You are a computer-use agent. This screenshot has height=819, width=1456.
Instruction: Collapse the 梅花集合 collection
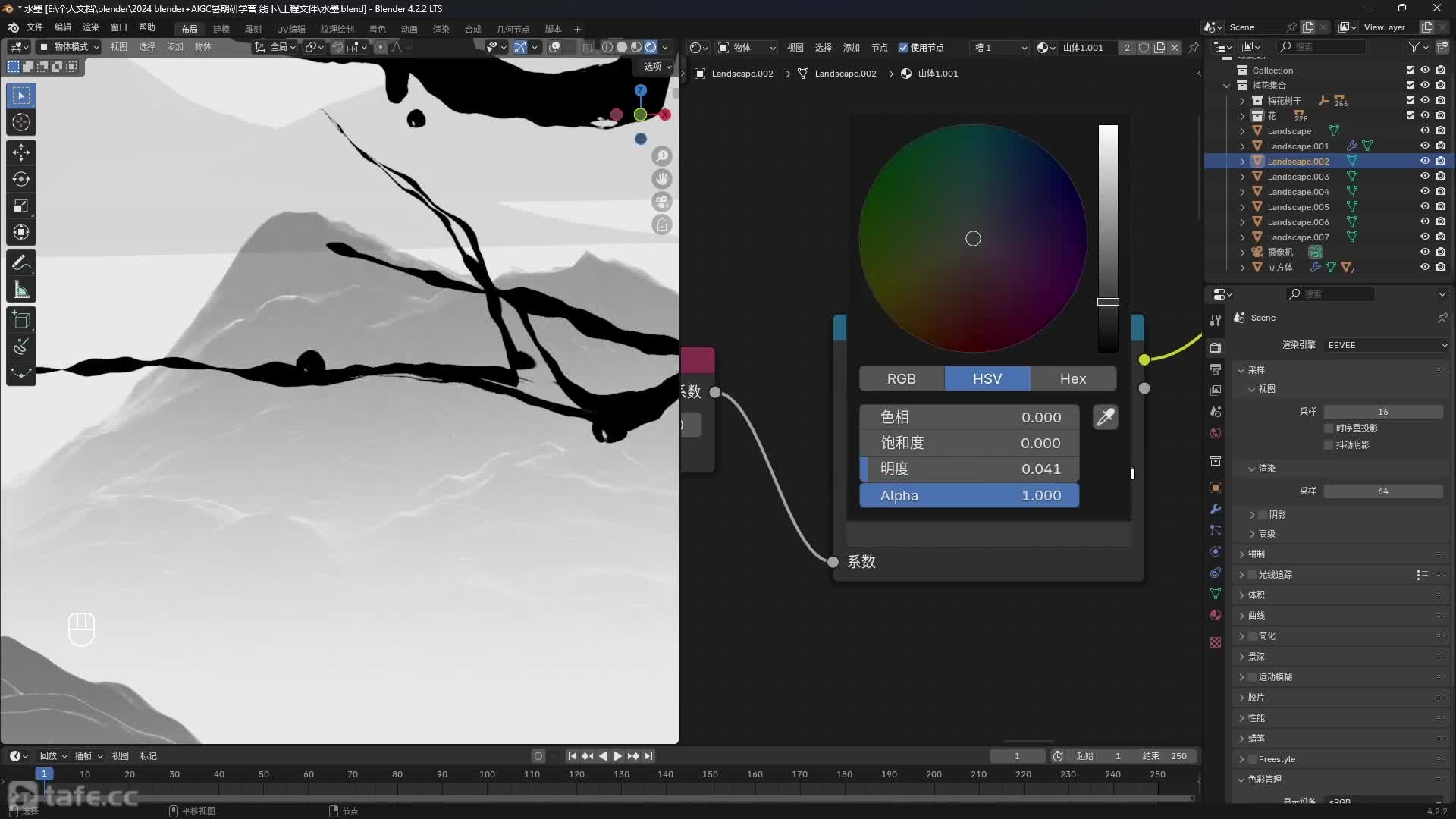[x=1227, y=86]
